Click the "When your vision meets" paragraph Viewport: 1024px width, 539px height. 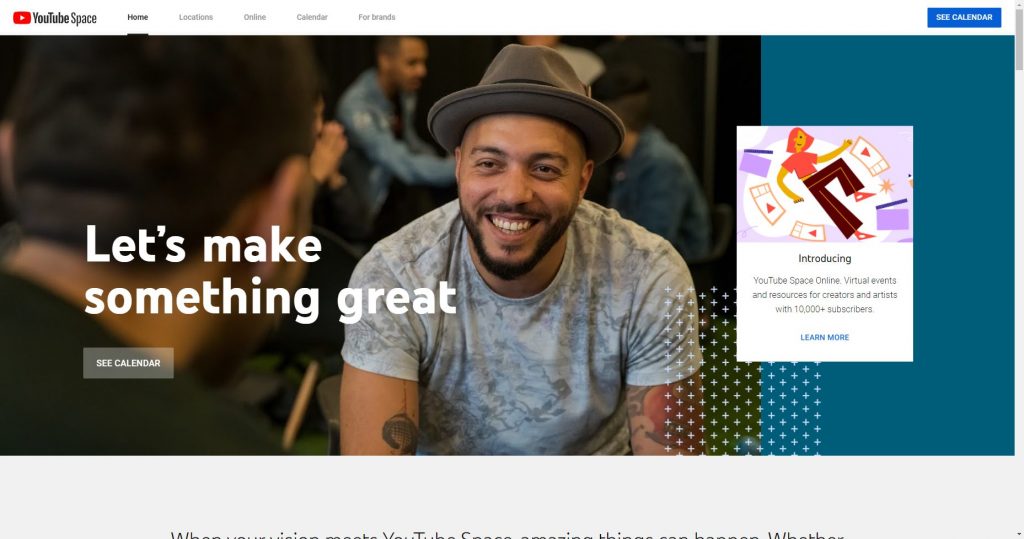tap(507, 534)
